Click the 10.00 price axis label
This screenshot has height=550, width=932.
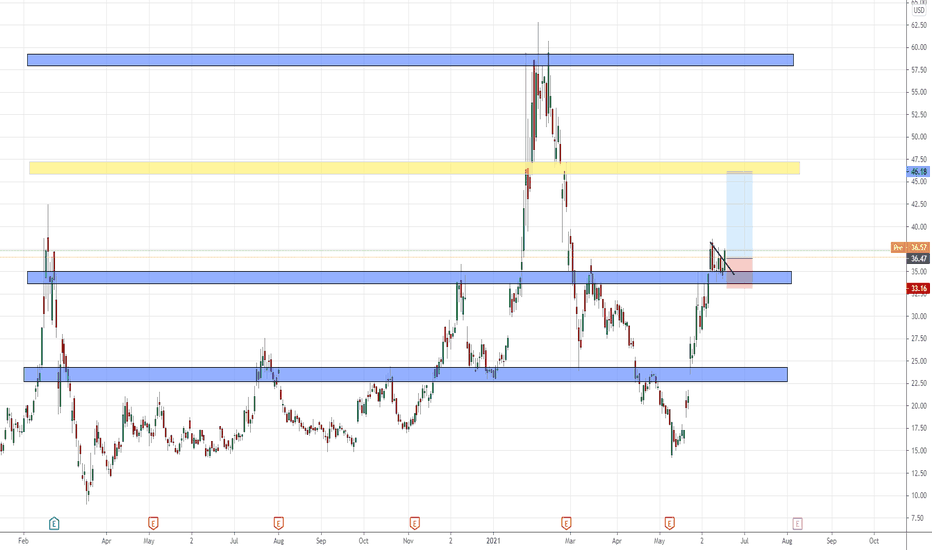pyautogui.click(x=918, y=495)
